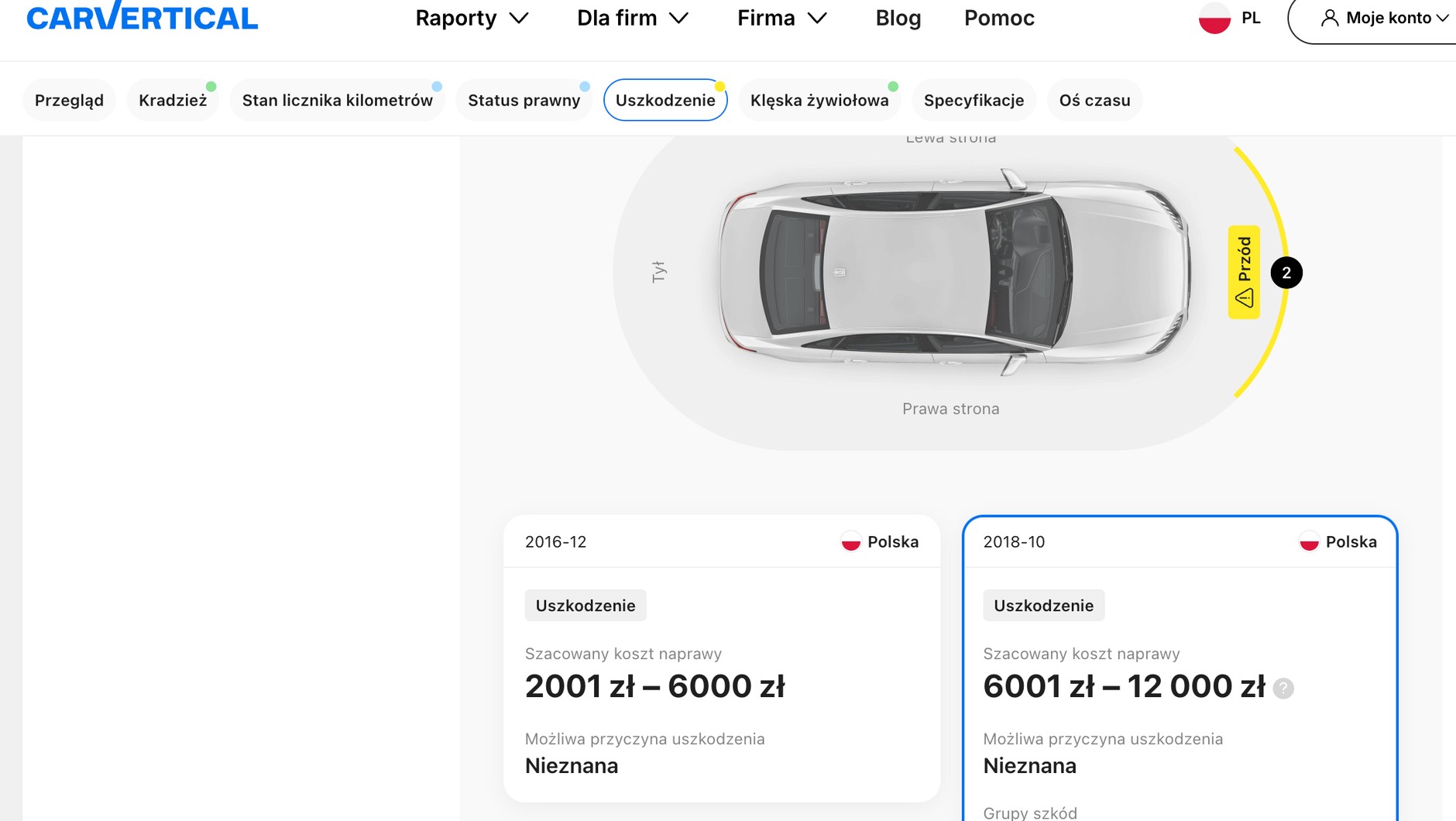This screenshot has width=1456, height=821.
Task: Click the carVertical logo
Action: (x=142, y=16)
